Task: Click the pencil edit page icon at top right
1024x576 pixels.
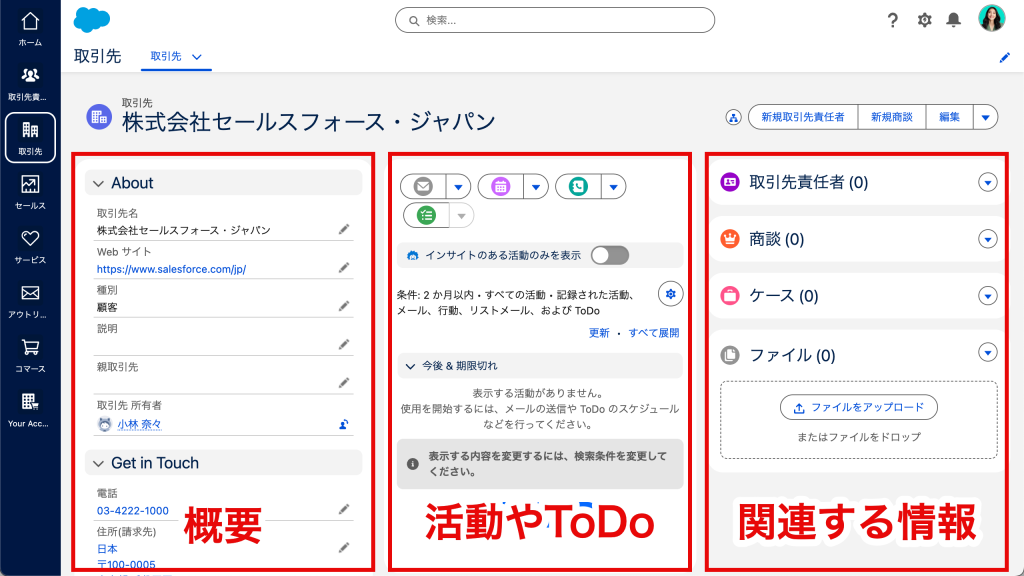Action: point(1004,57)
